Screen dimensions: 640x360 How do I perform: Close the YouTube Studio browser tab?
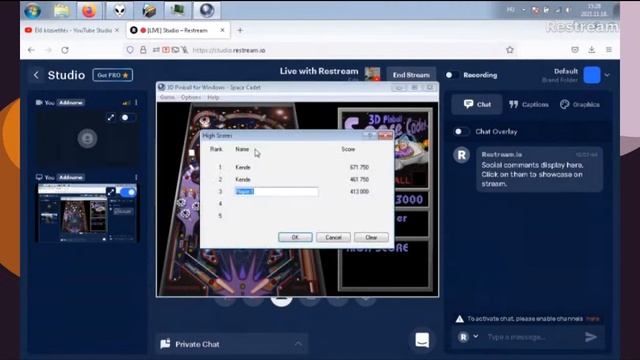pos(117,30)
